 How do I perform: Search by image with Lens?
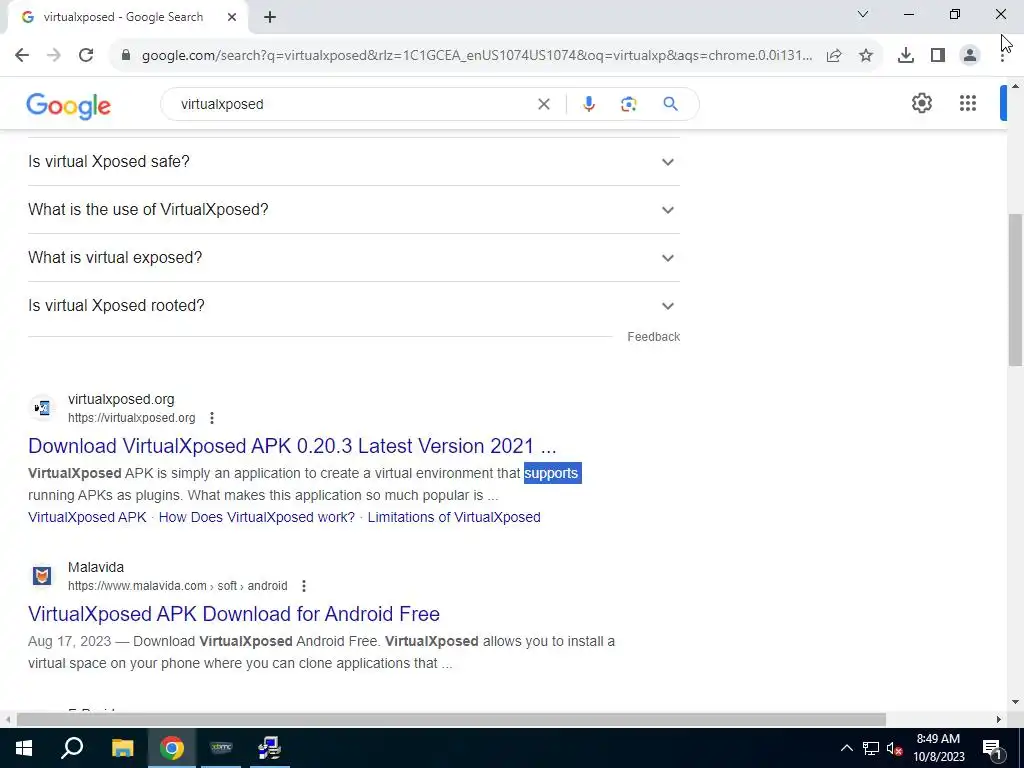(x=628, y=104)
